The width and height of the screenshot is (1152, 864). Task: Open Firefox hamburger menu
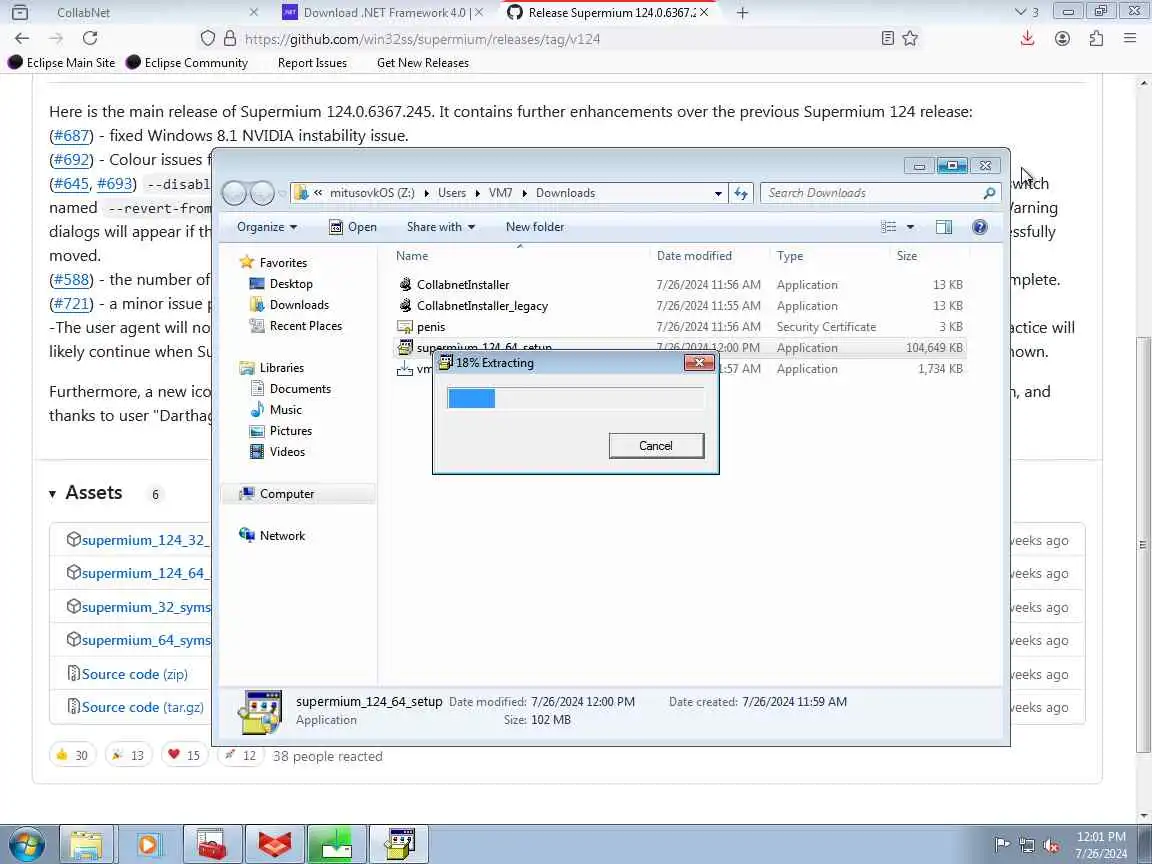coord(1130,38)
